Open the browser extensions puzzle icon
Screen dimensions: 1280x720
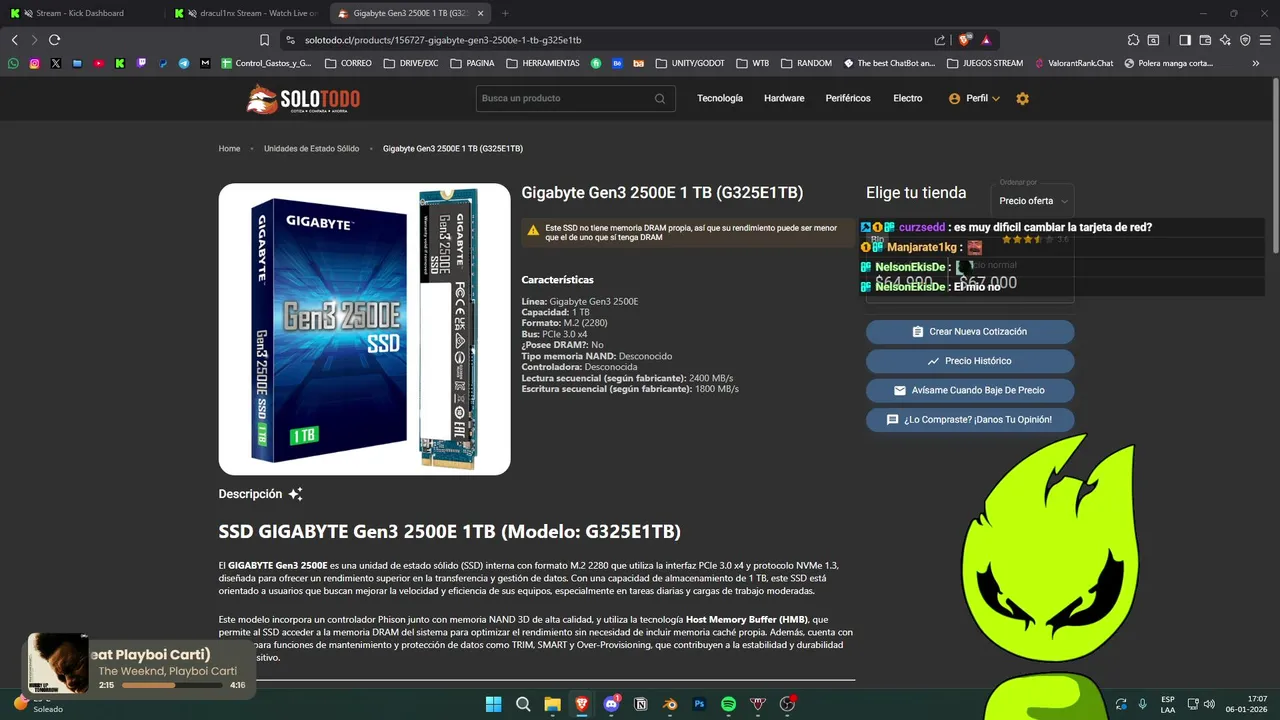pos(1133,40)
